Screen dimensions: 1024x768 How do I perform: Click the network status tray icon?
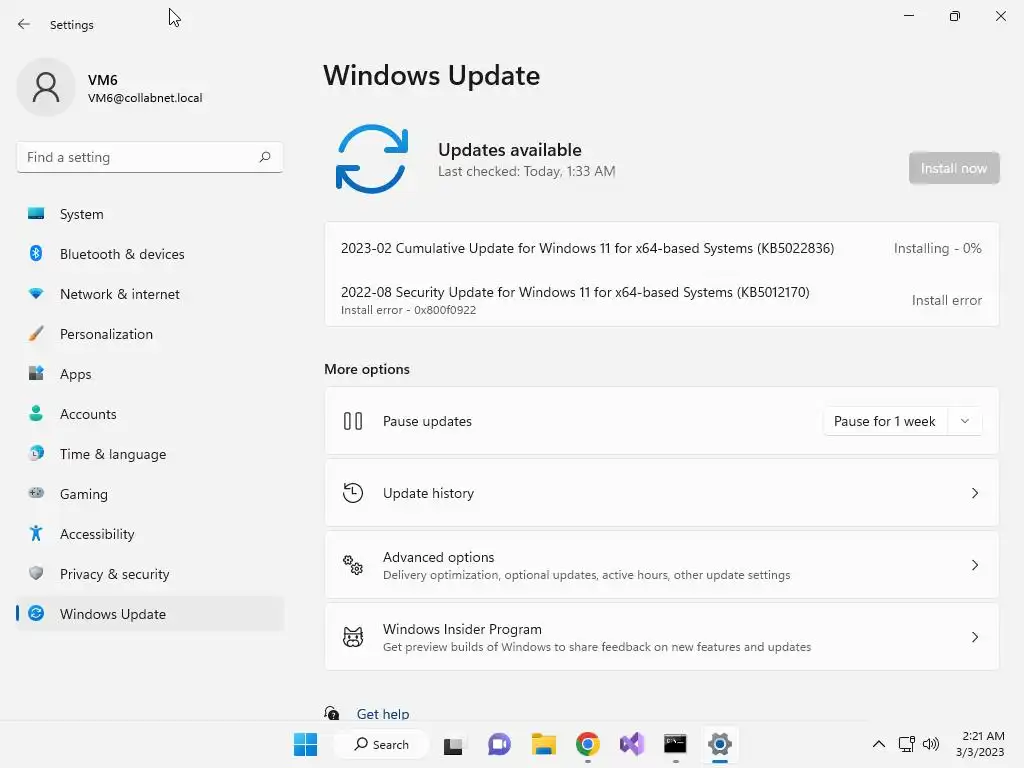[906, 744]
